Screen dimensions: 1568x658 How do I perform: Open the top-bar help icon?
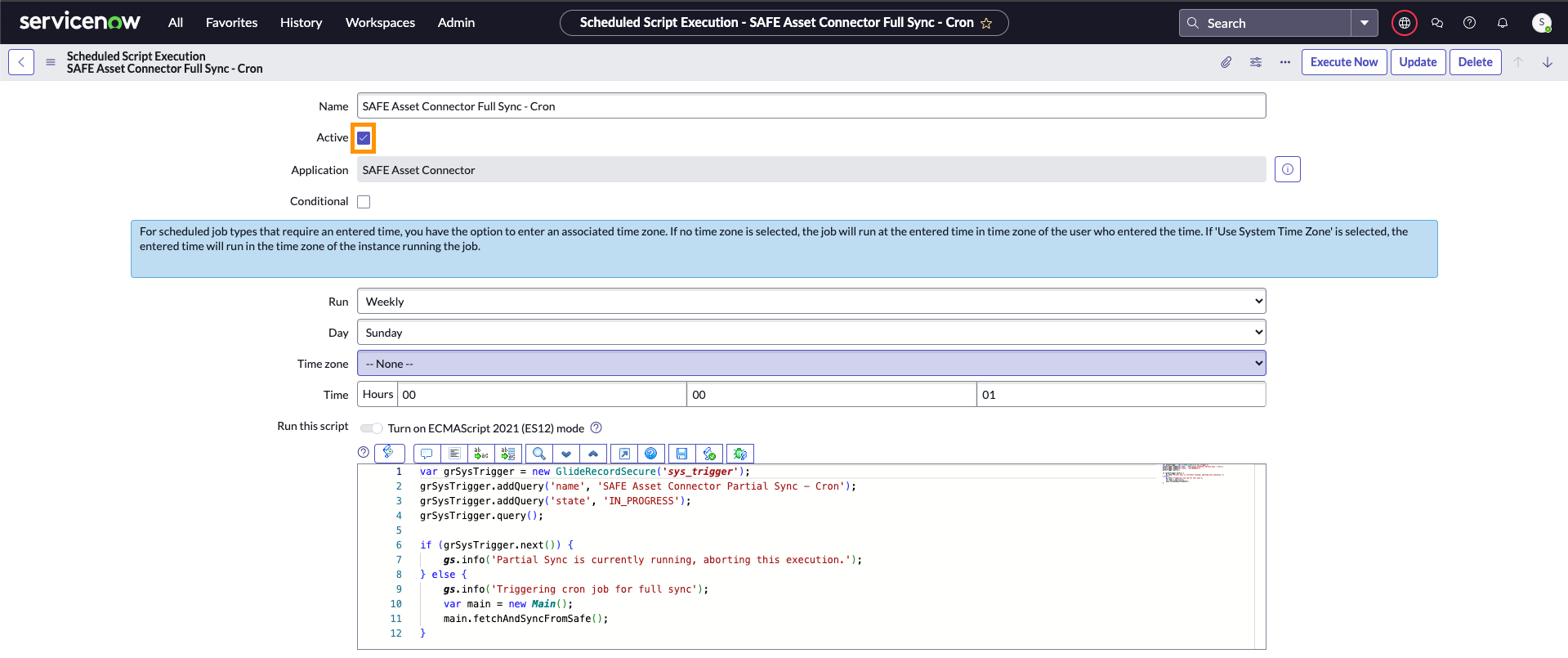tap(1470, 23)
